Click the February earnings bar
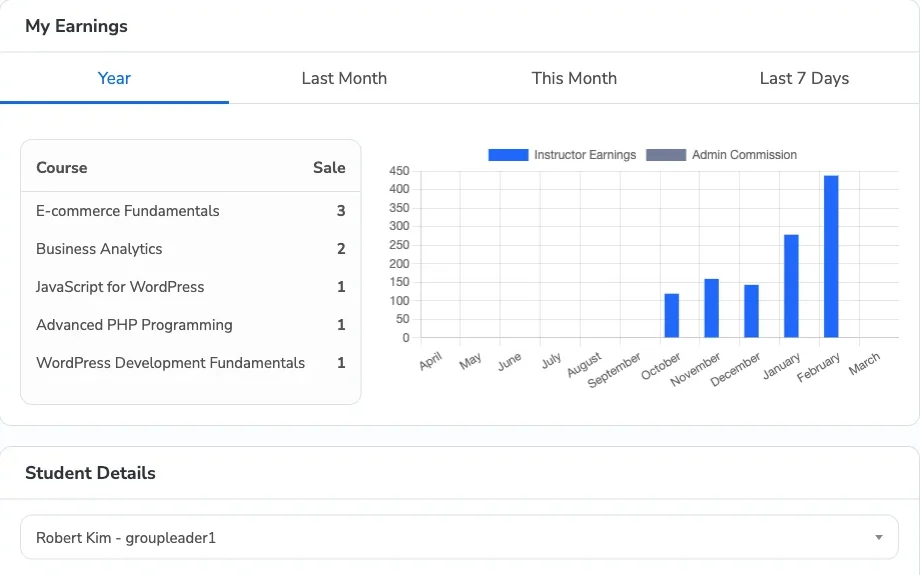This screenshot has width=920, height=575. (831, 256)
